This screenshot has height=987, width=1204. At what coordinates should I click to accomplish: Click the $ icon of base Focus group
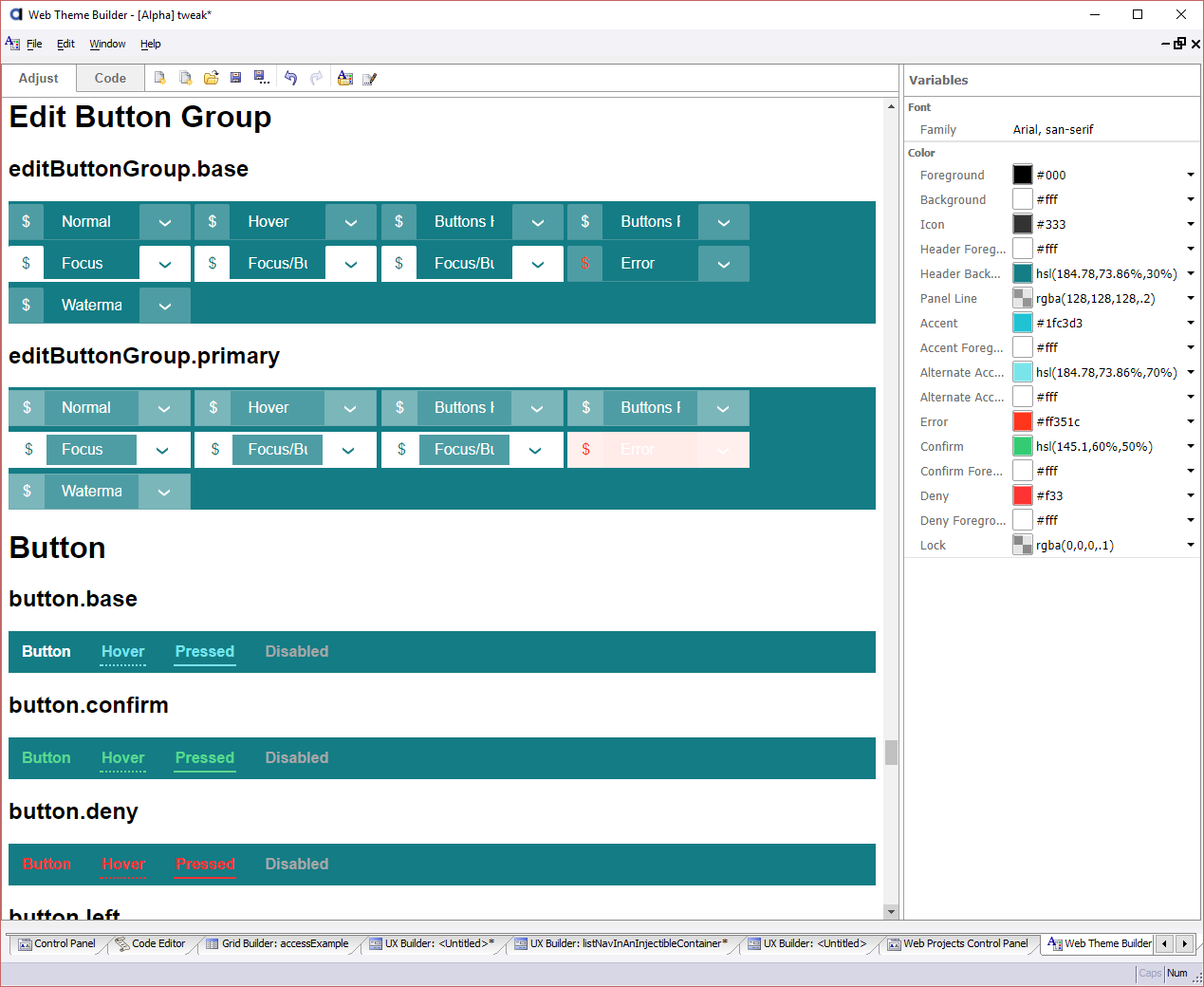27,263
